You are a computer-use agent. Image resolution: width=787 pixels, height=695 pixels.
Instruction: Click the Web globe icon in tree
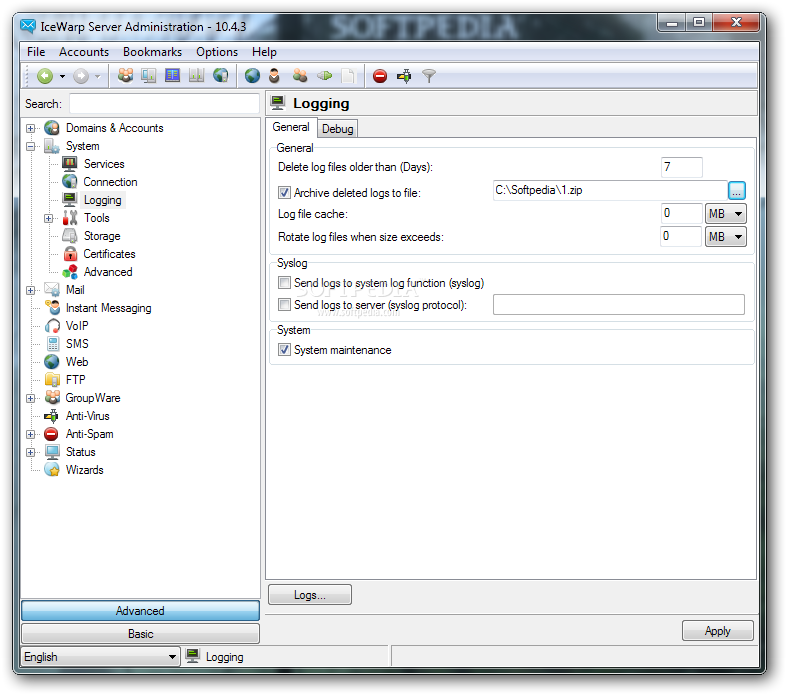(x=52, y=362)
